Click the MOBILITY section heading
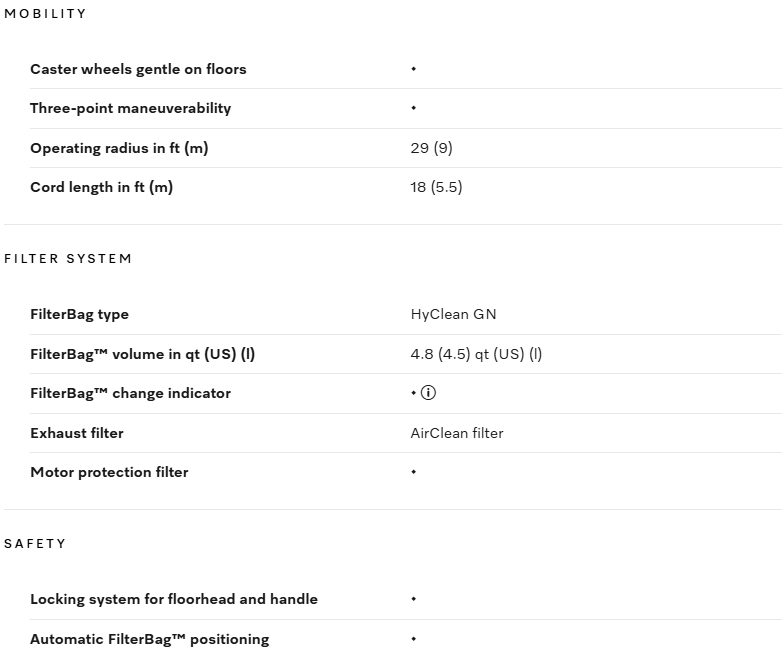The width and height of the screenshot is (782, 671). [x=45, y=14]
